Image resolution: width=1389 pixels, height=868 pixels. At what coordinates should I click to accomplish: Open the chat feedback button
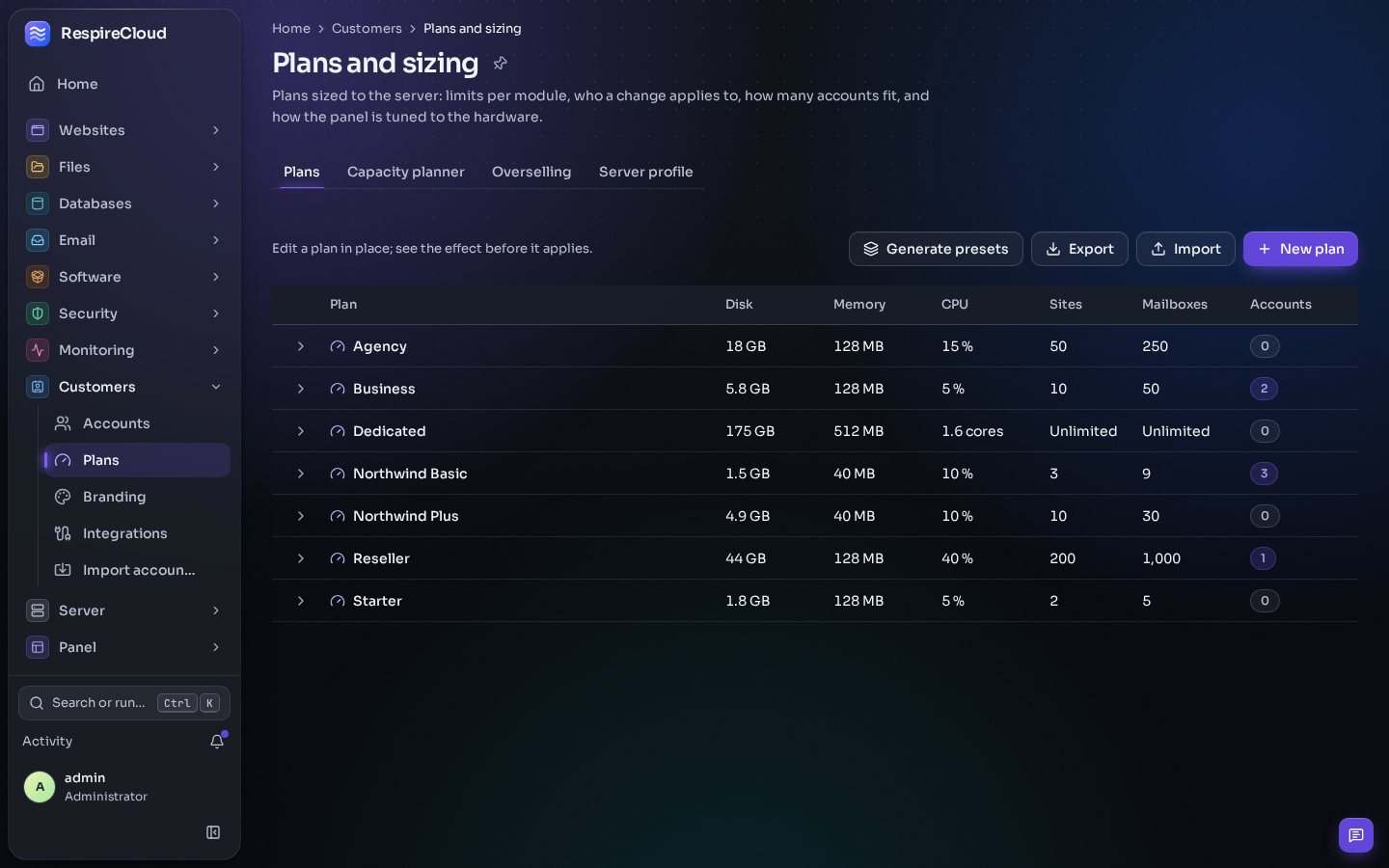pos(1355,835)
